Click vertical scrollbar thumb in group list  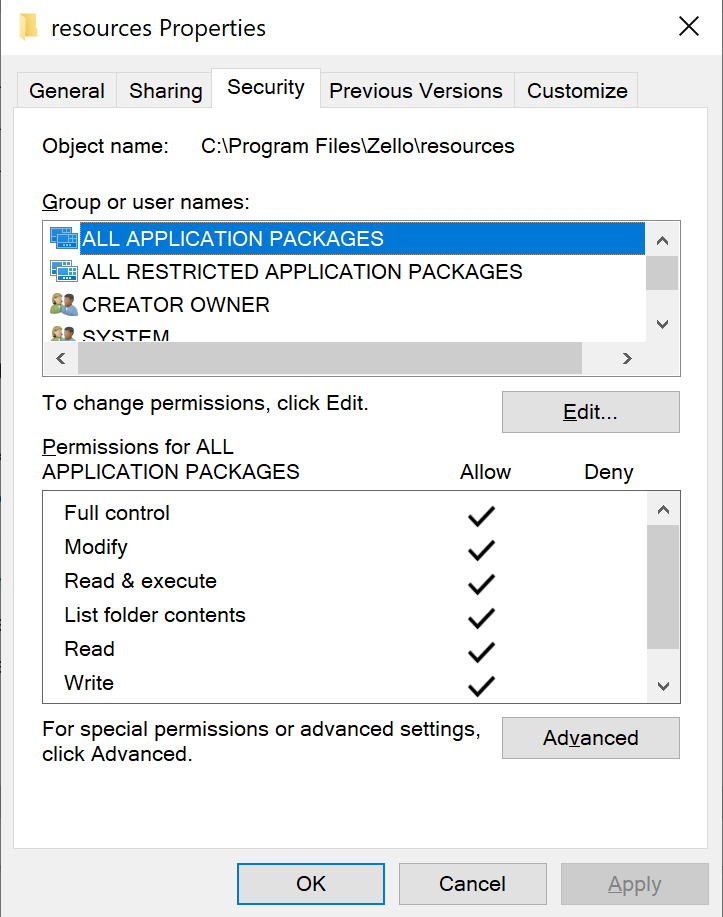coord(662,273)
